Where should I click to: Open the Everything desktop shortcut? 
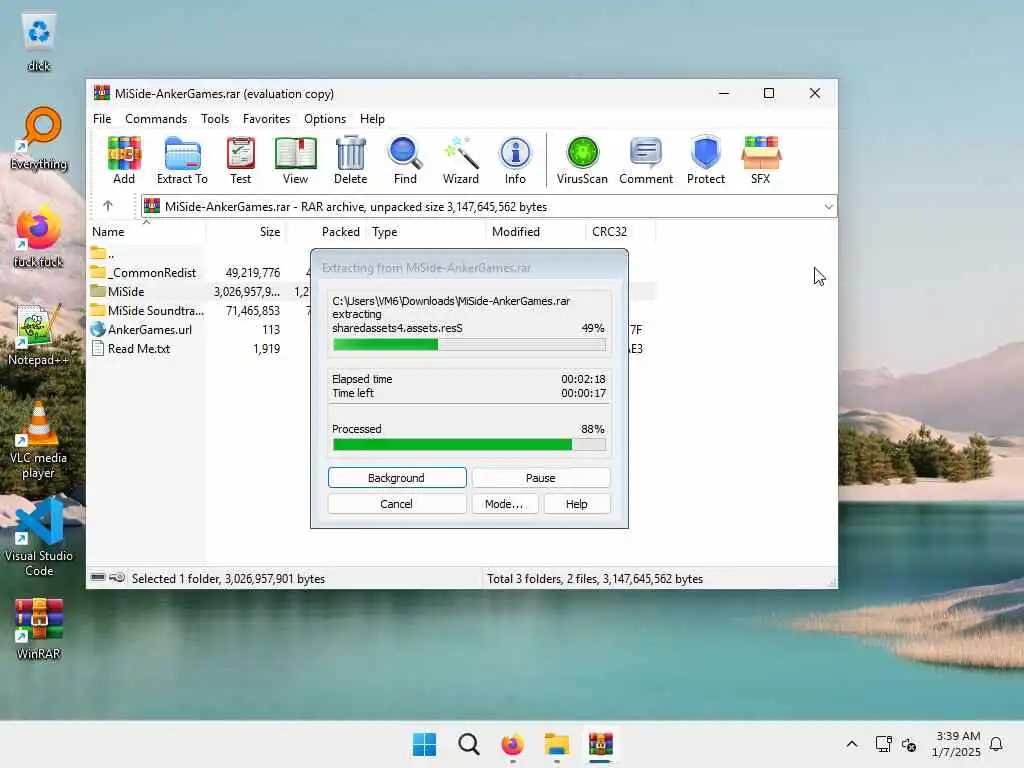39,139
